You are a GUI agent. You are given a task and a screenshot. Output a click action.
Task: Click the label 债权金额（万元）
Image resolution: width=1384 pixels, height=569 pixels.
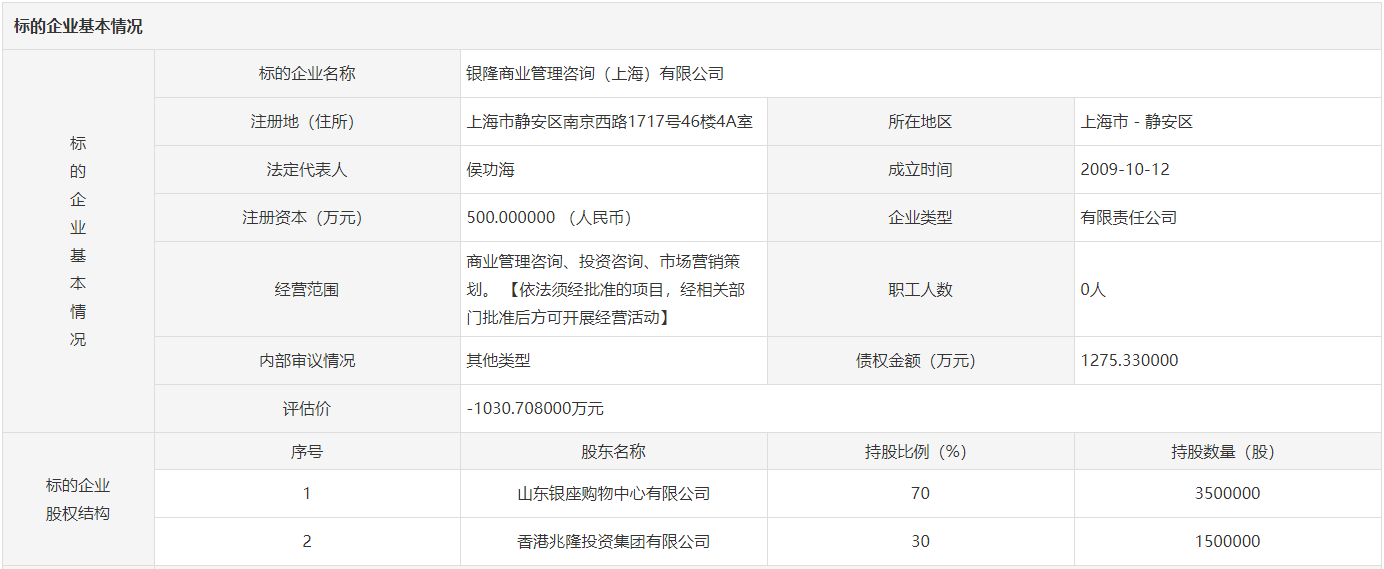click(x=920, y=361)
